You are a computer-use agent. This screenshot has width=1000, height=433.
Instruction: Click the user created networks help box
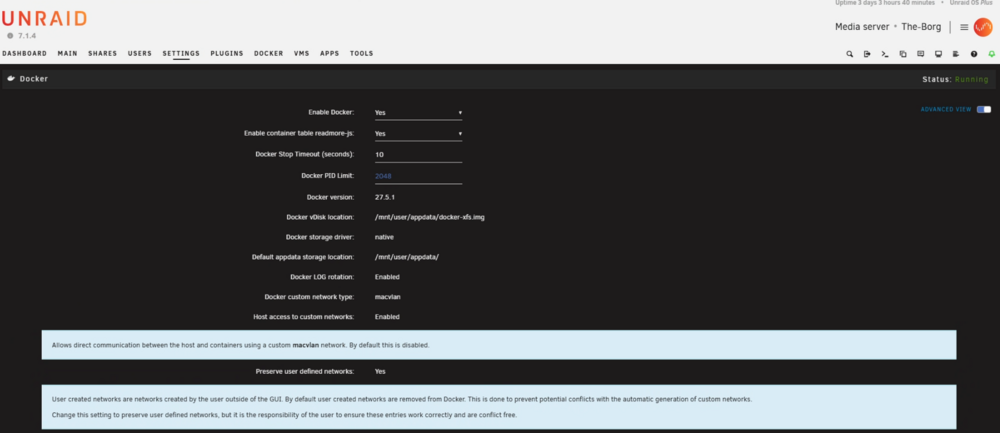pos(499,407)
